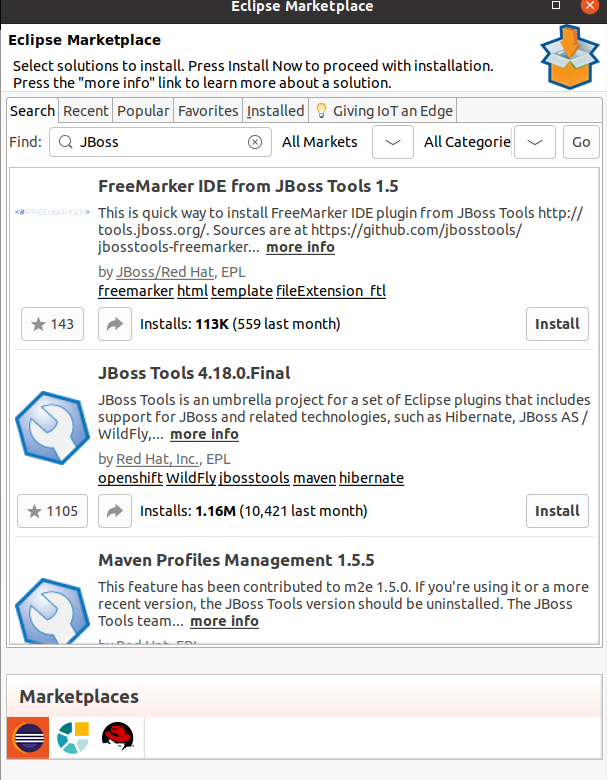The height and width of the screenshot is (780, 607).
Task: Open the Installed tab
Action: point(275,111)
